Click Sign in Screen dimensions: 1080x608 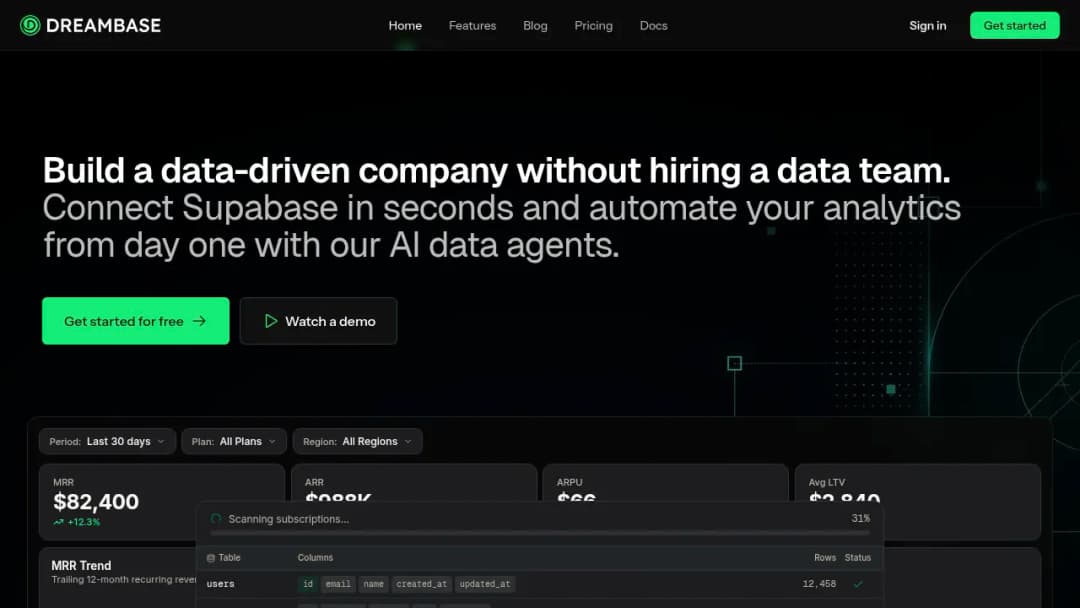click(928, 25)
